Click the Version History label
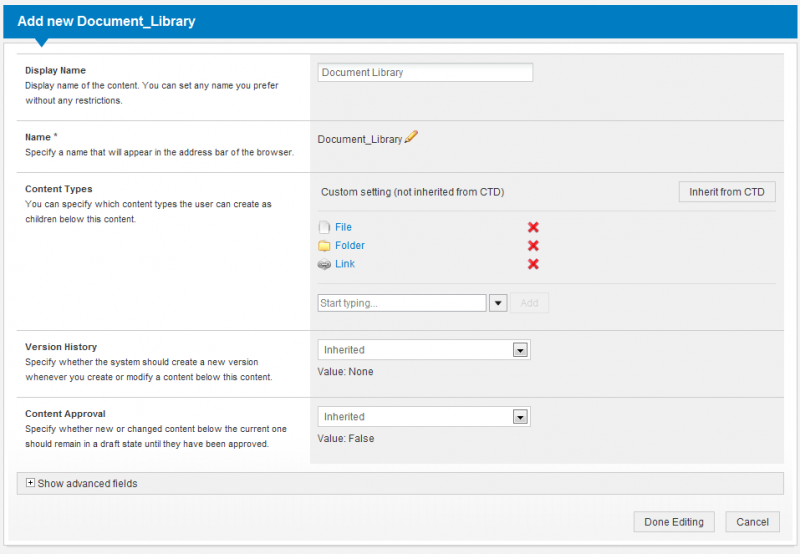 coord(61,347)
